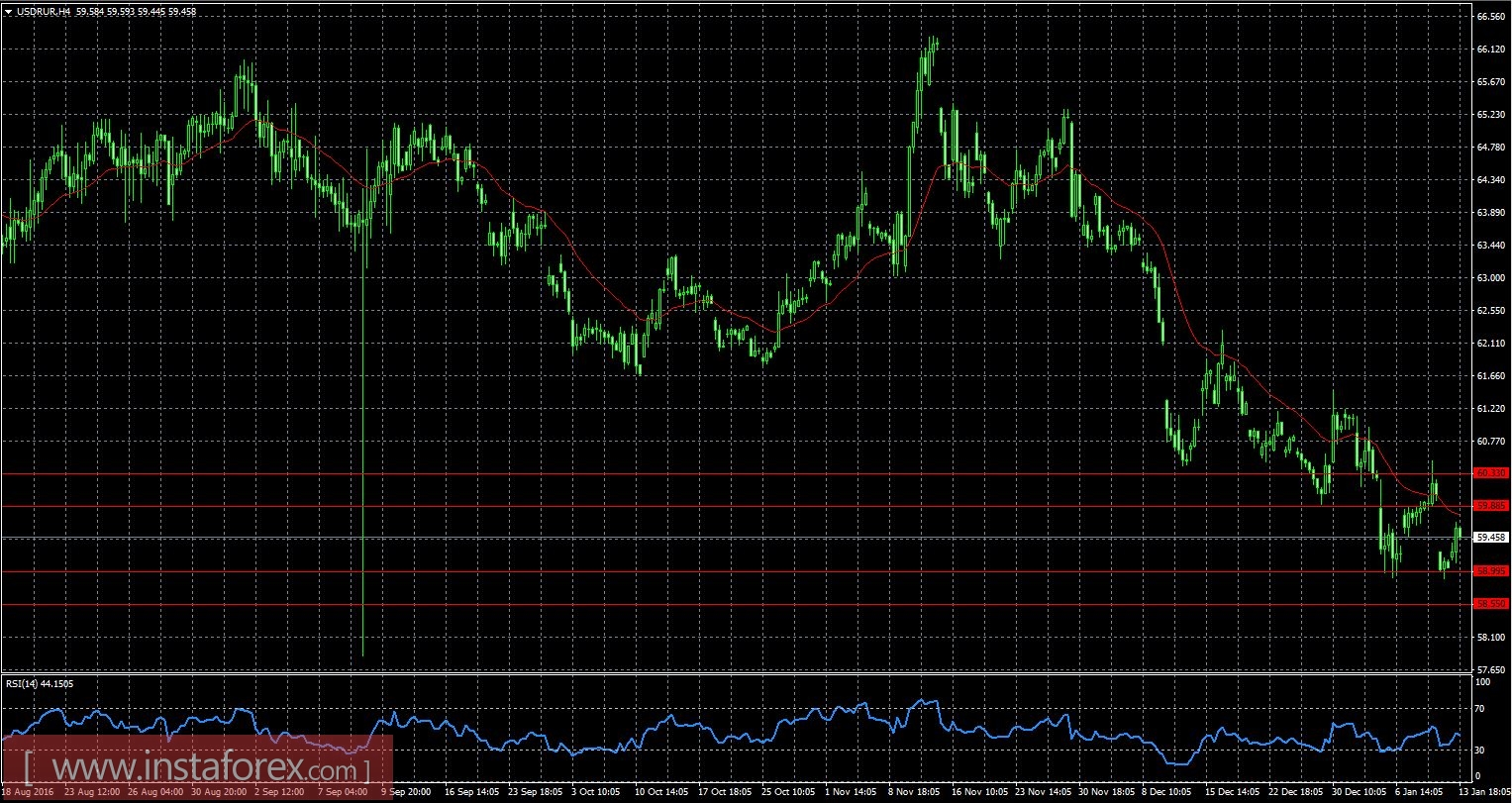Screen dimensions: 1512x803
Task: Click the RSI scale value 30
Action: click(x=1481, y=751)
